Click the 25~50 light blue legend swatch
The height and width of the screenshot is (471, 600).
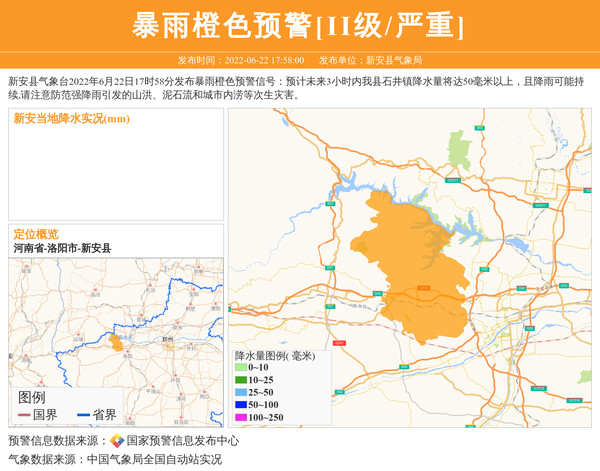(240, 392)
